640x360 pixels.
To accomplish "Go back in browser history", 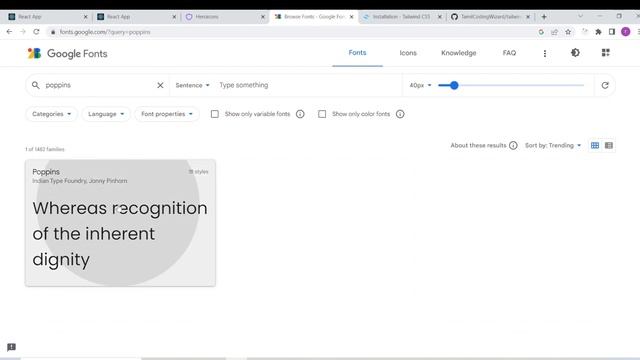I will 9,32.
